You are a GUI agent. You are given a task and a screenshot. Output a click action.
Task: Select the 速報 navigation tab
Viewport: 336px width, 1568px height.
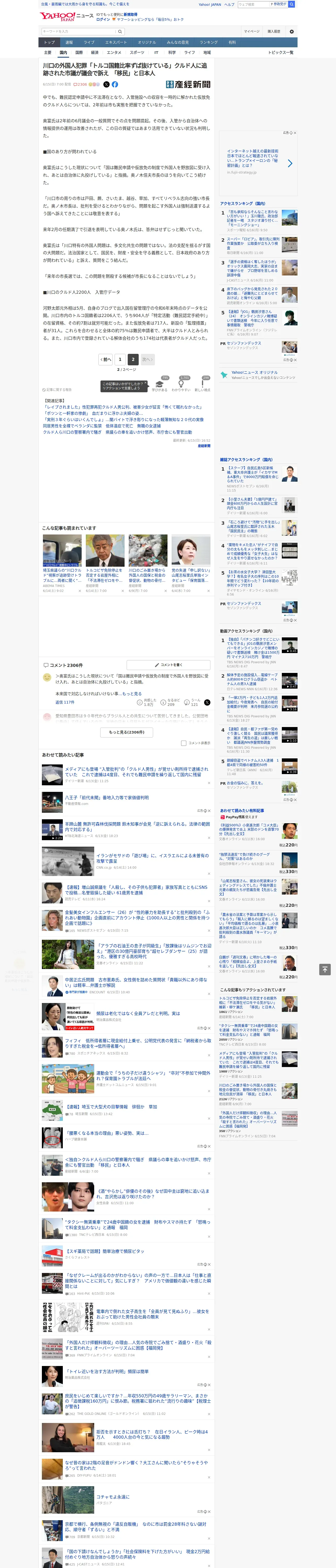point(69,43)
